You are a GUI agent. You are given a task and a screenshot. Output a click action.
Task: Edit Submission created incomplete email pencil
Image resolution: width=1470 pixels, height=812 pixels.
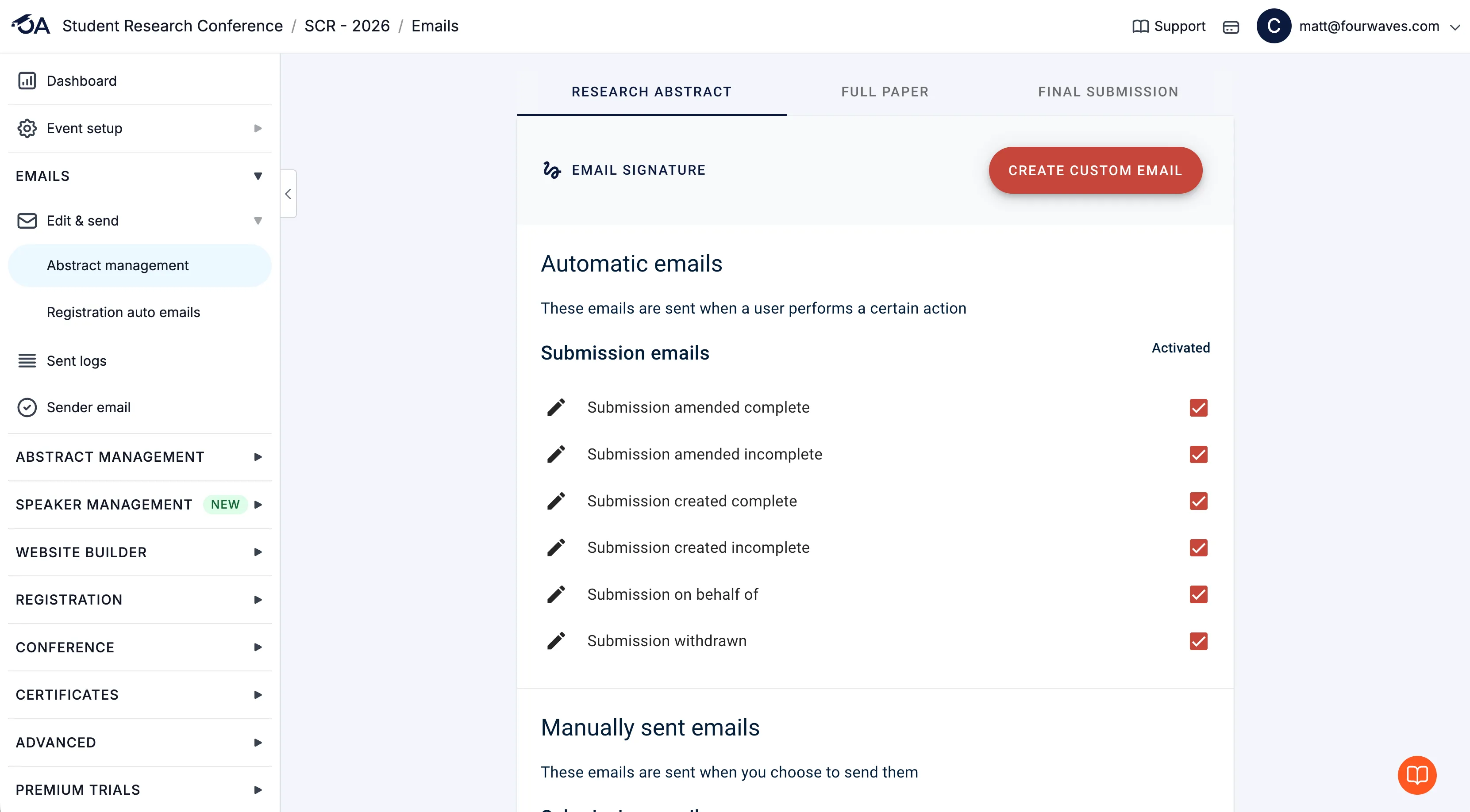(556, 548)
